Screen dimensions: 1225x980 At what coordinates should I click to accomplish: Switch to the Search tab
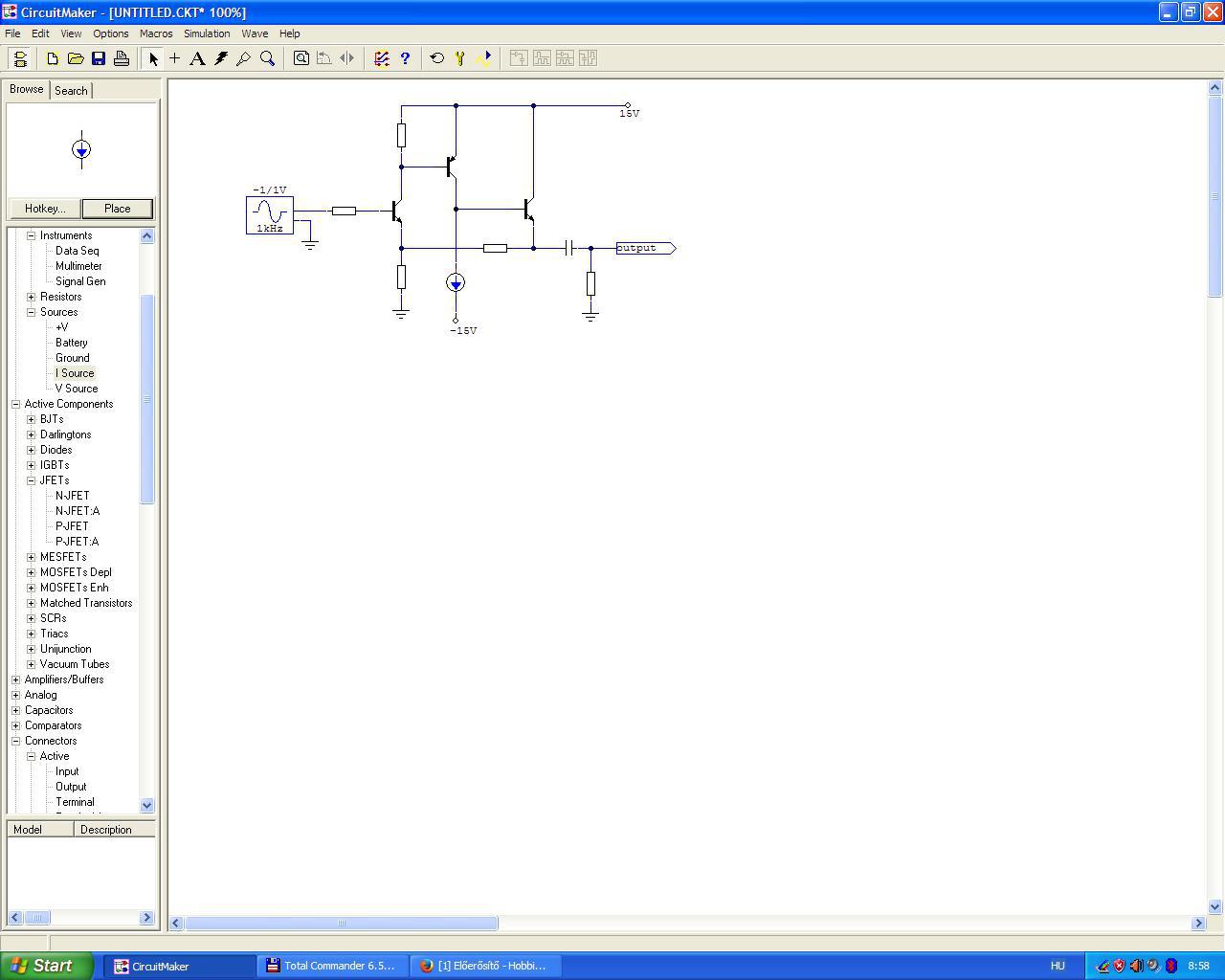click(71, 90)
